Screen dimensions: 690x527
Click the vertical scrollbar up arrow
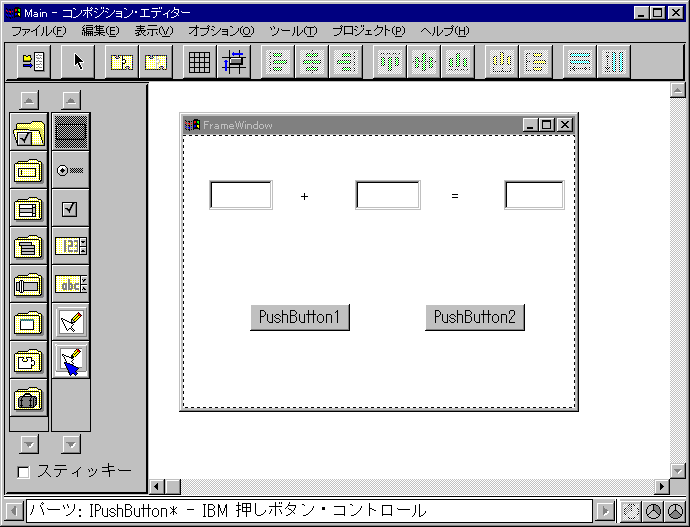pyautogui.click(x=678, y=90)
